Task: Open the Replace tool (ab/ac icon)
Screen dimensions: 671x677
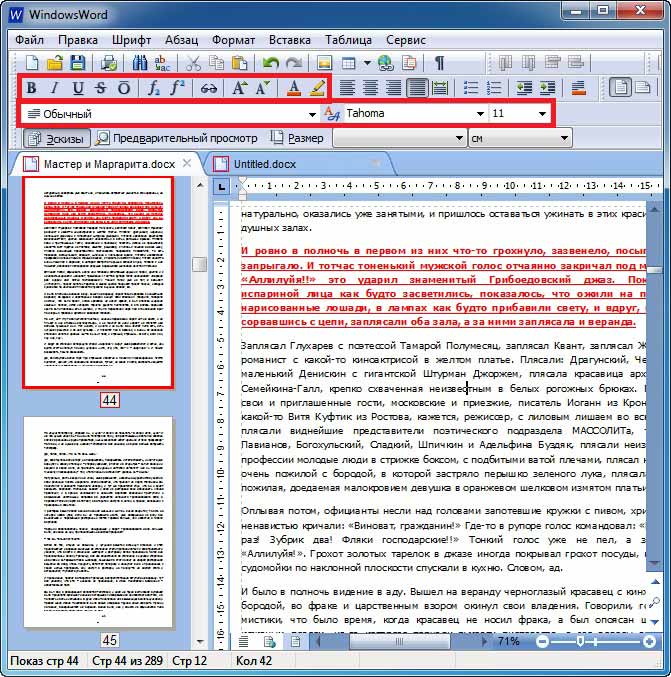Action: point(161,63)
